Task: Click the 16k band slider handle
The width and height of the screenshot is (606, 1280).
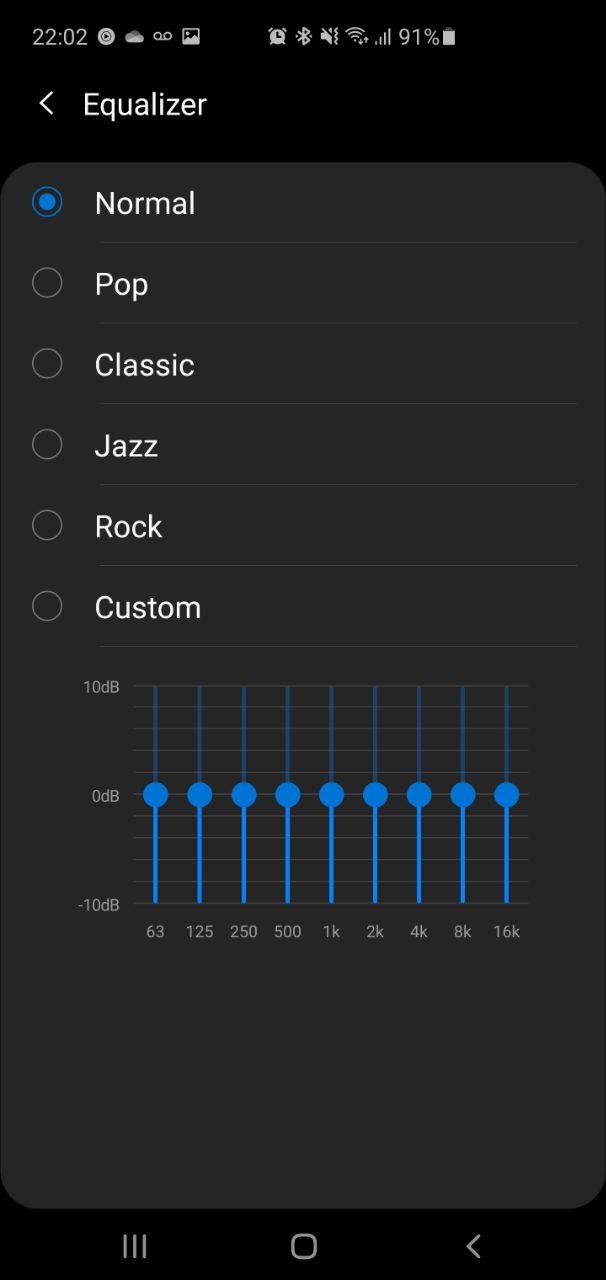Action: (x=507, y=795)
